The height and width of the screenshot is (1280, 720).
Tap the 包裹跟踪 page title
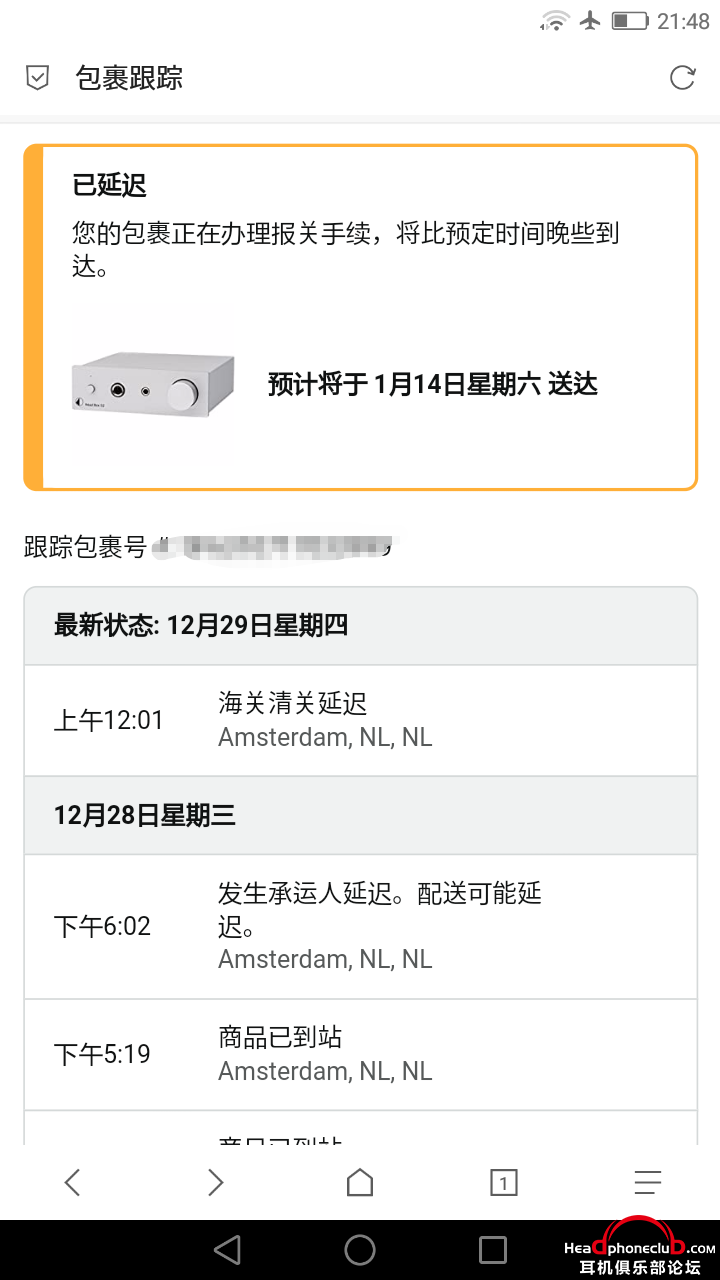[x=129, y=78]
